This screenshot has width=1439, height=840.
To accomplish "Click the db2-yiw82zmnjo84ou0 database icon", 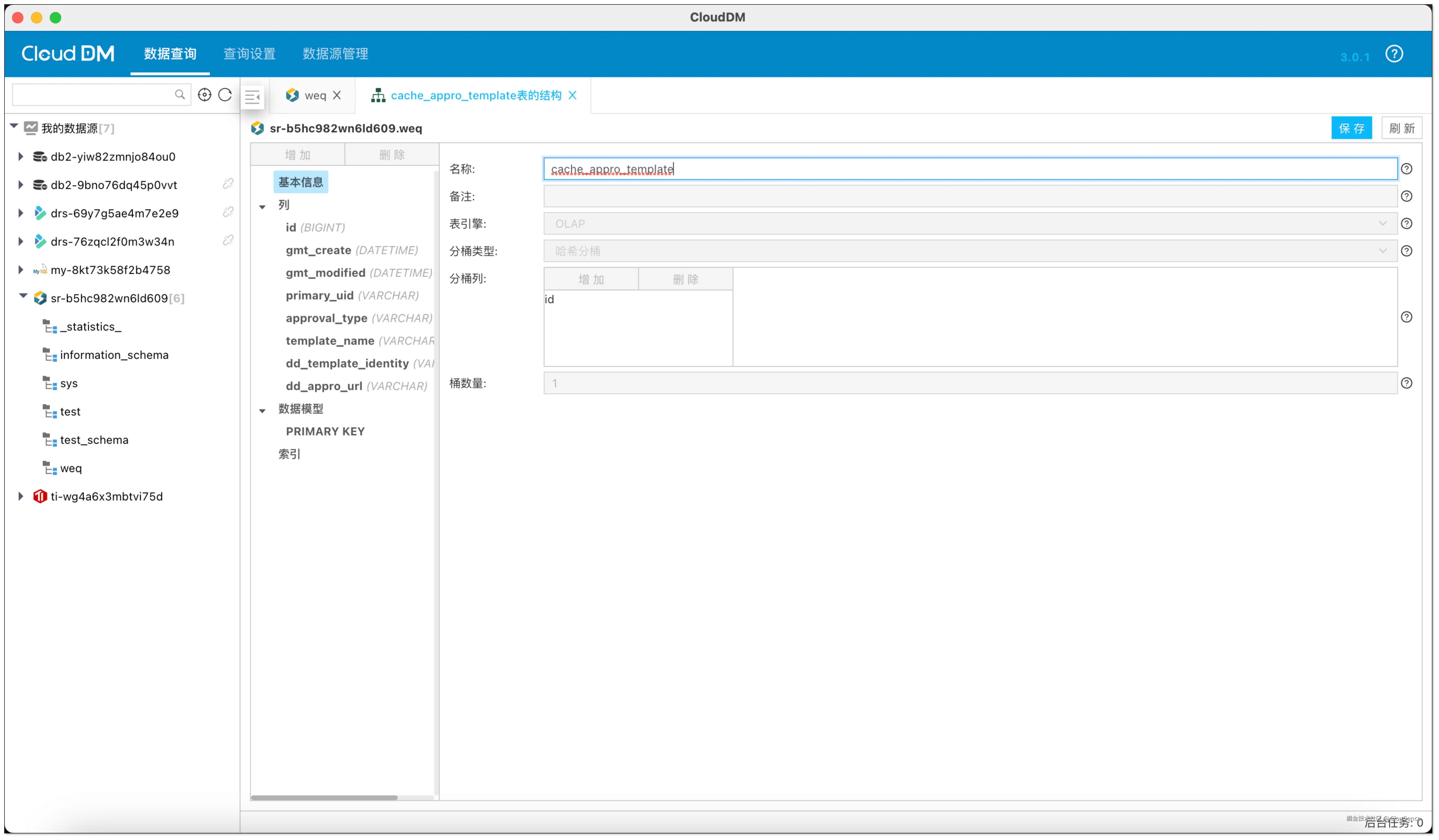I will point(39,156).
